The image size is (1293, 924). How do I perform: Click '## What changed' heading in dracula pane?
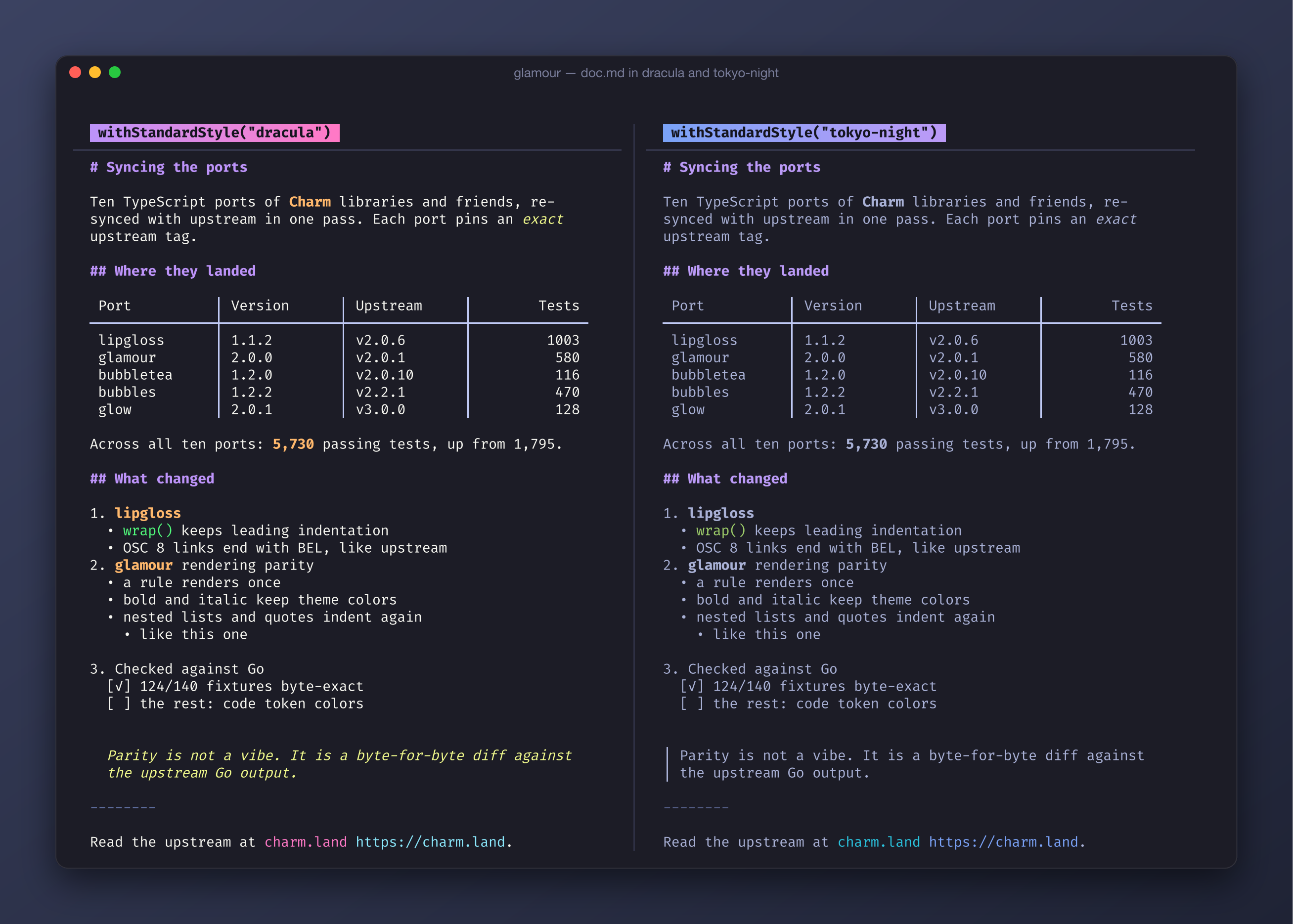click(152, 479)
